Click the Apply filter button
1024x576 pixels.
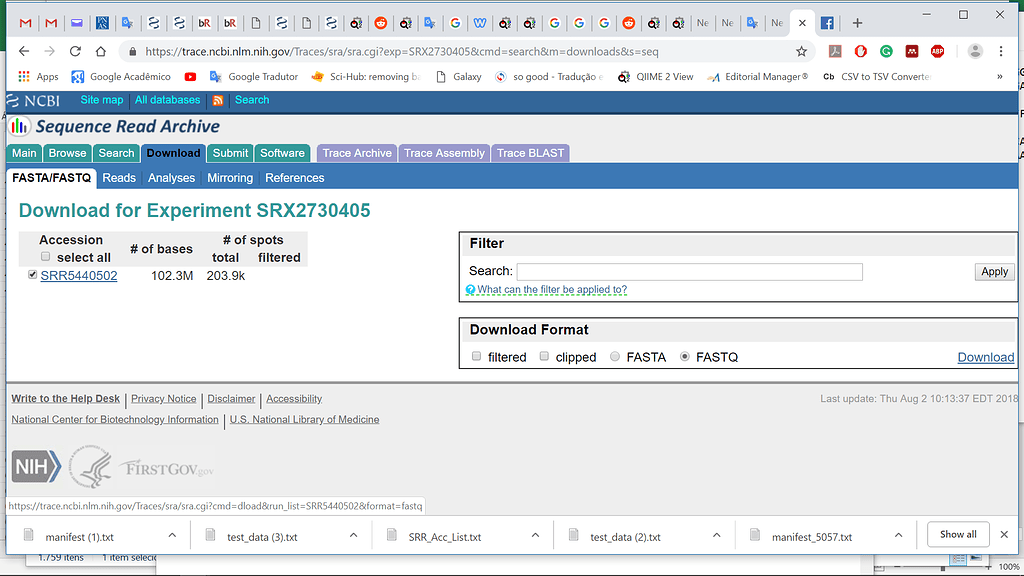pos(995,272)
